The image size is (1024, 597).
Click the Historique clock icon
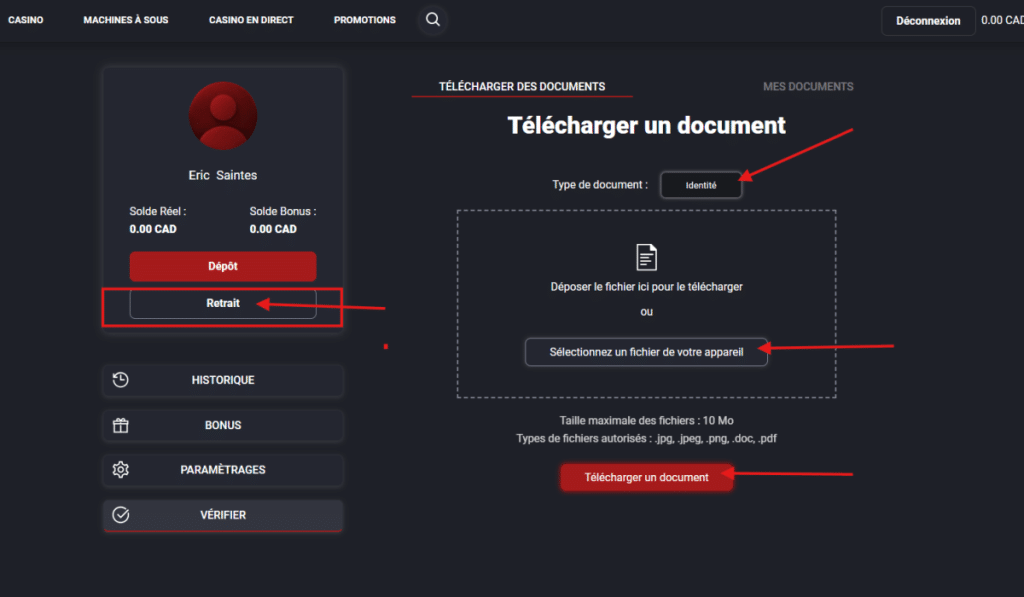tap(121, 380)
